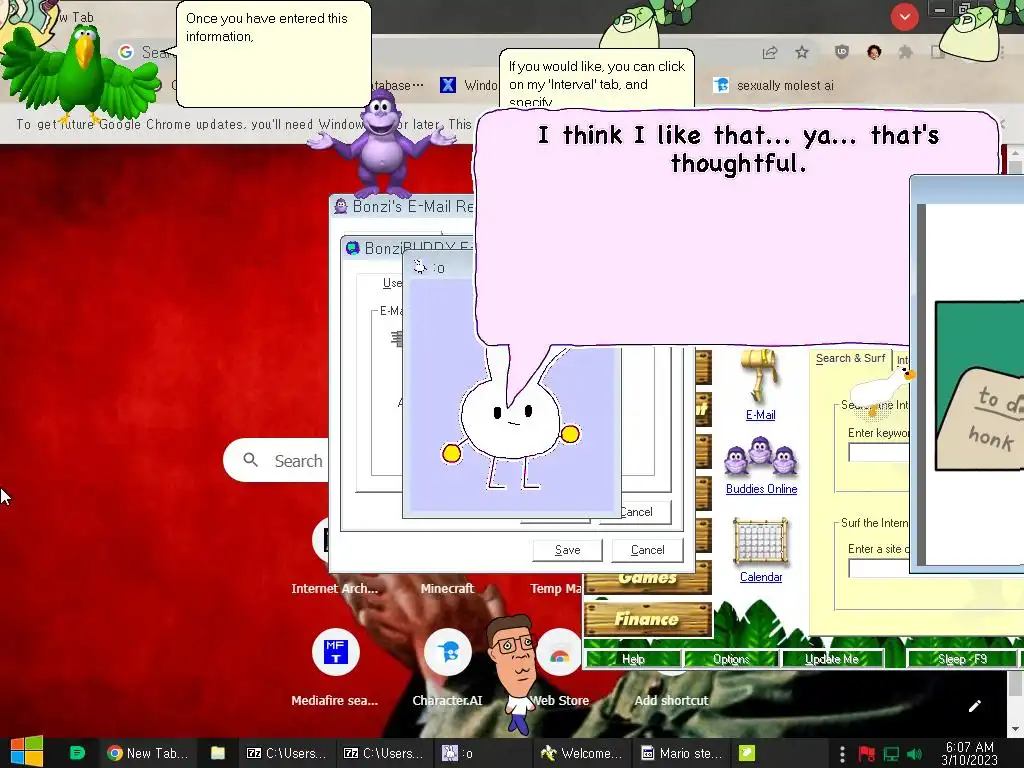Open the E-Mail link in Bonzi panel

[x=760, y=415]
